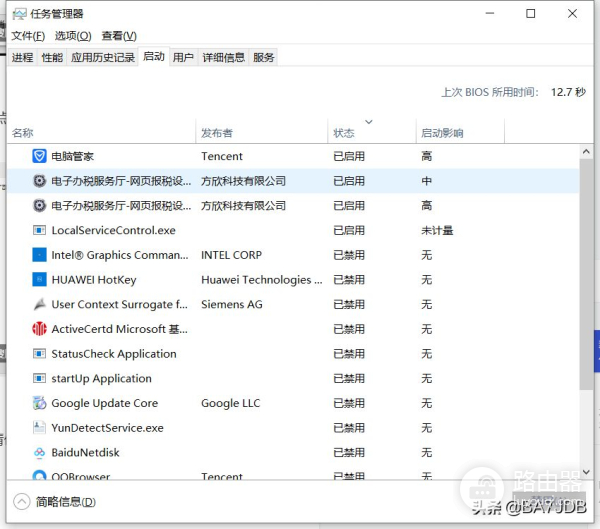600x529 pixels.
Task: Sort by the 启动影响 column header
Action: click(x=460, y=132)
